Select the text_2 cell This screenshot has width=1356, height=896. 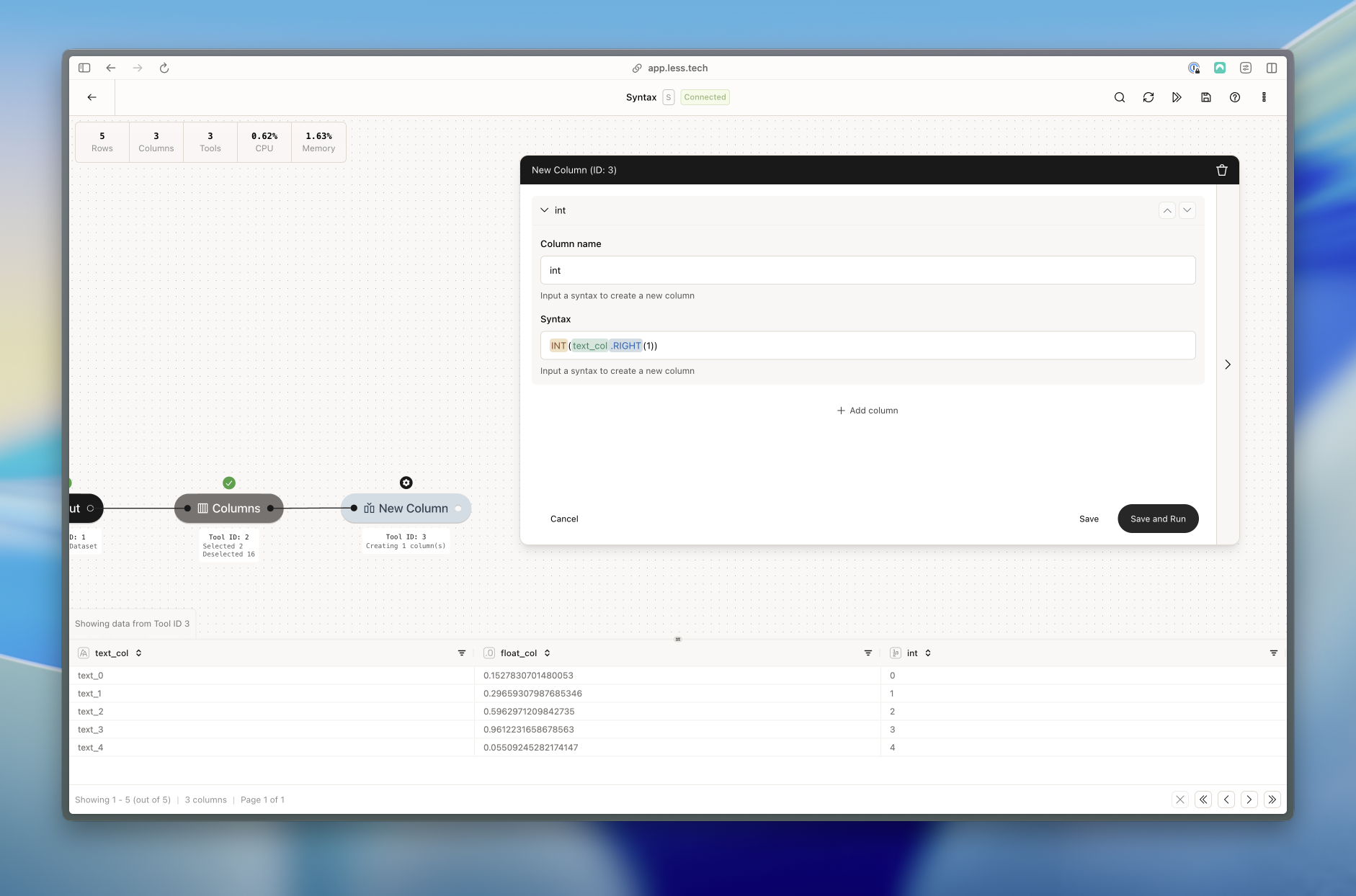click(272, 712)
